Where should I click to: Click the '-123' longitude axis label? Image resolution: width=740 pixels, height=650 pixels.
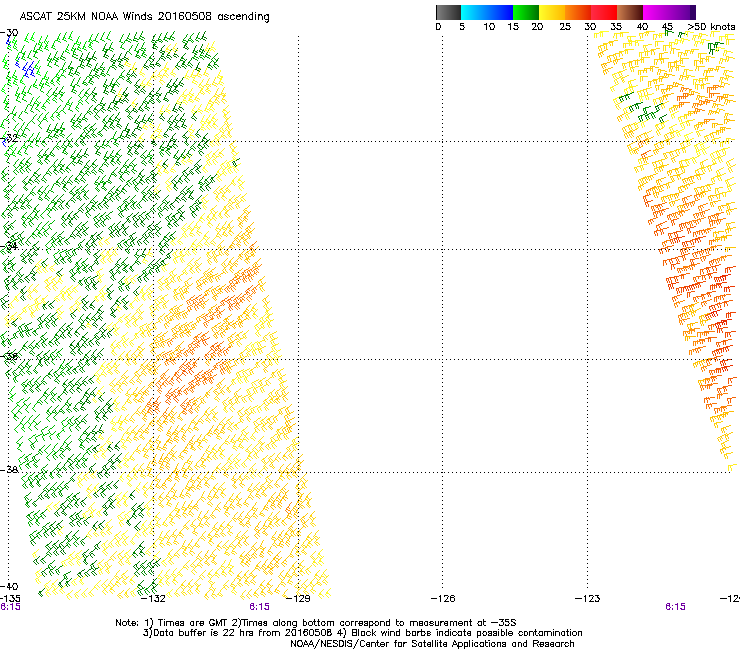pyautogui.click(x=588, y=599)
